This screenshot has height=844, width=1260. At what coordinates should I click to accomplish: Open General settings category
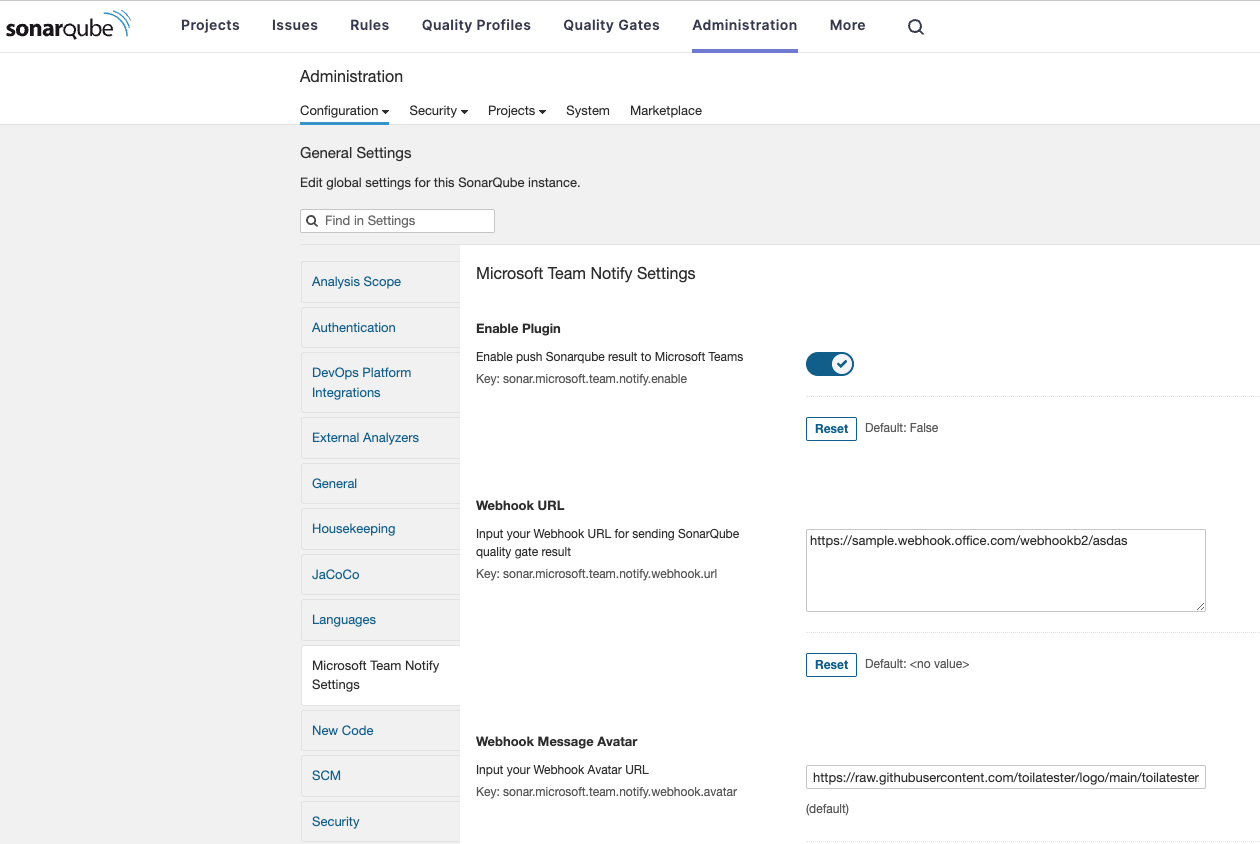(380, 483)
